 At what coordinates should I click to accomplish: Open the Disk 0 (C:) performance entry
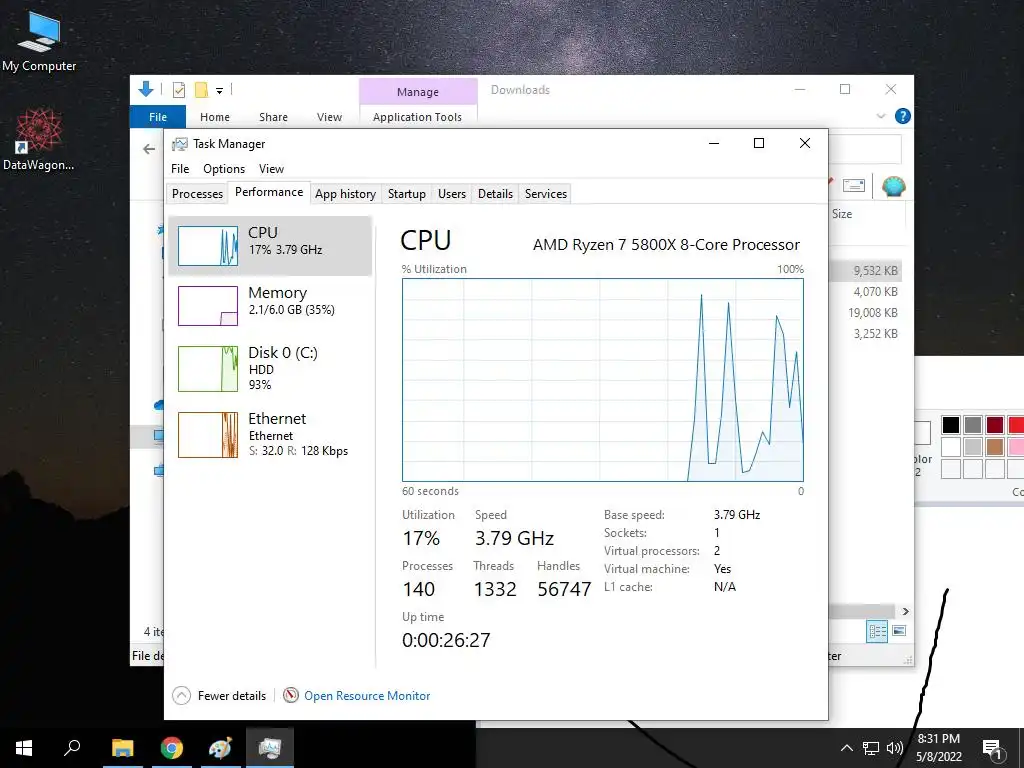coord(270,368)
